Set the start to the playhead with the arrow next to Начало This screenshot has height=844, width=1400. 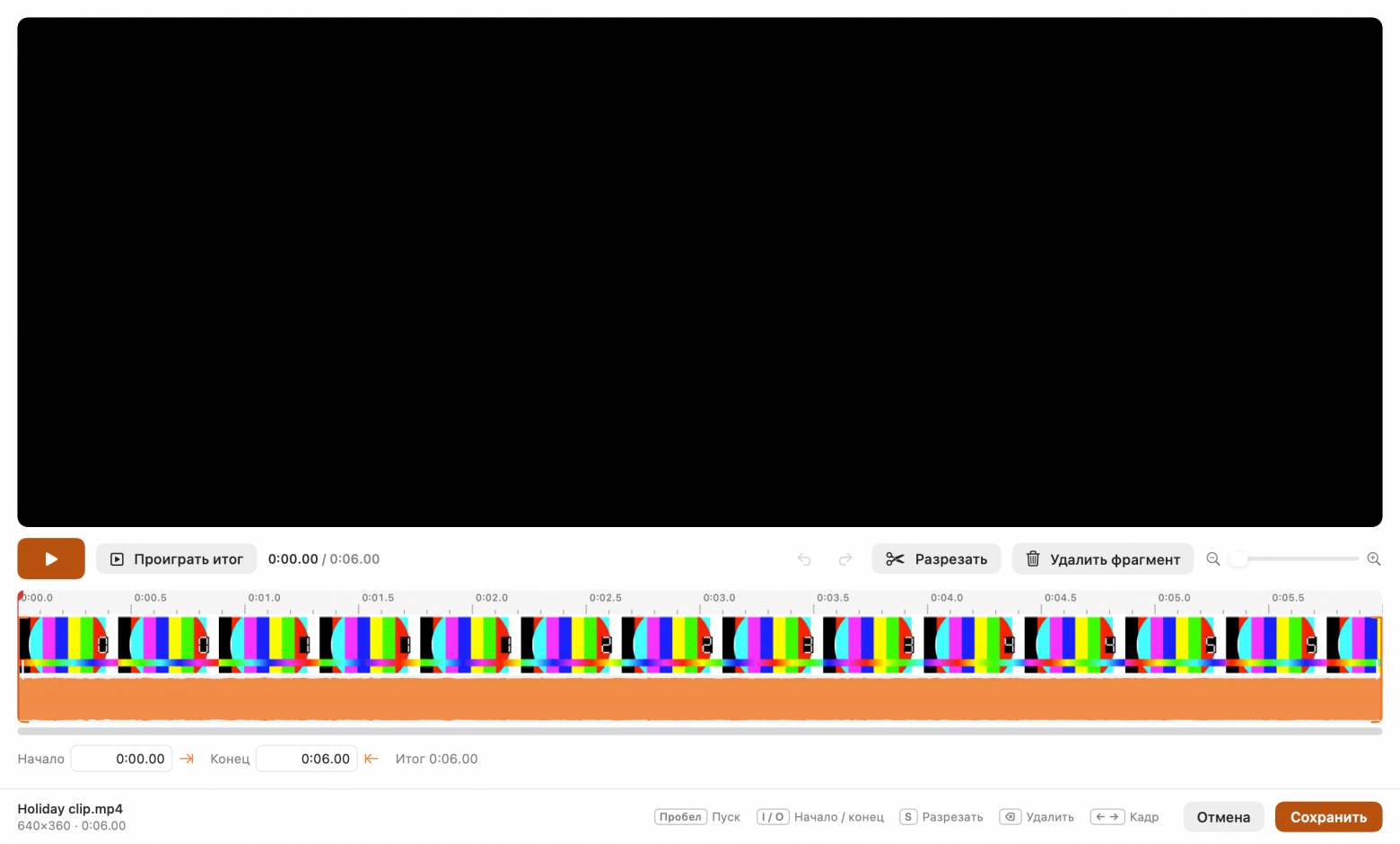[187, 759]
